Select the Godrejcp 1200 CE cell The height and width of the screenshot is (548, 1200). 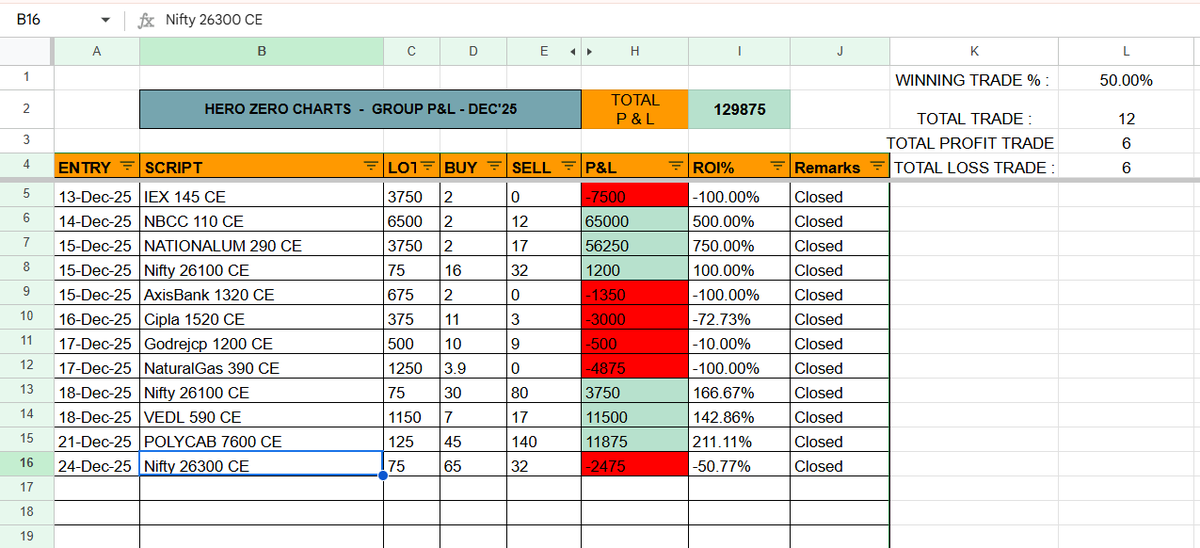pos(261,344)
